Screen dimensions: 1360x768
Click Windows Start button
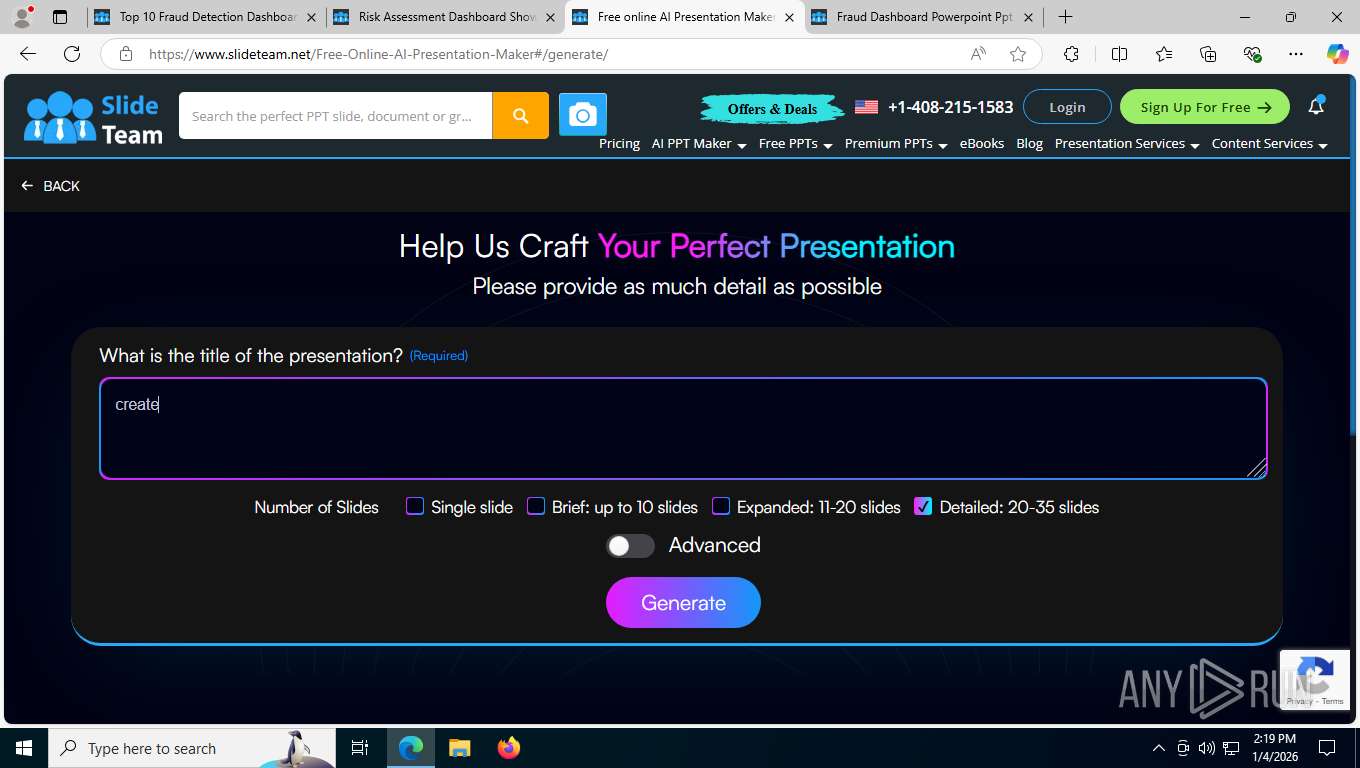tap(24, 748)
